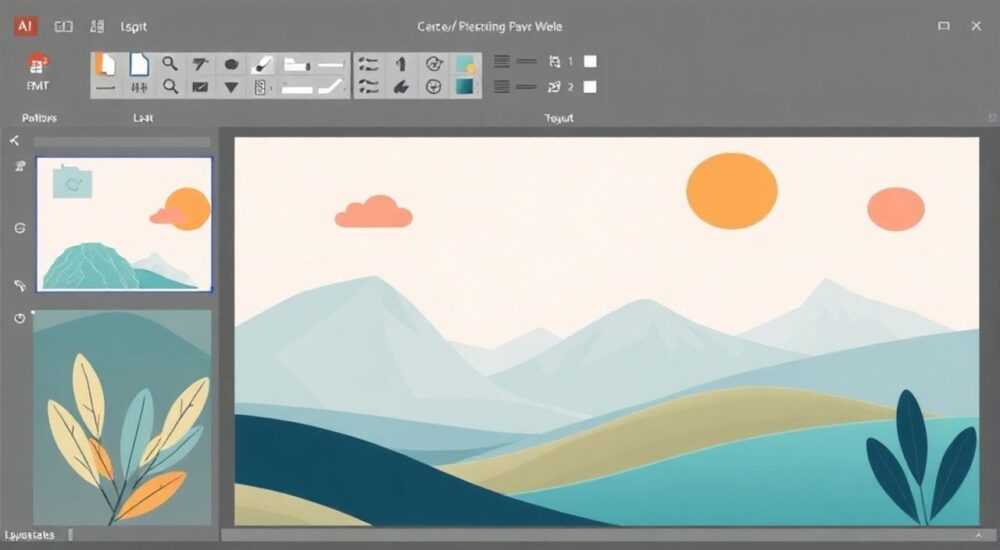The height and width of the screenshot is (550, 1000).
Task: Click the clock icon in left sidebar
Action: coord(20,318)
